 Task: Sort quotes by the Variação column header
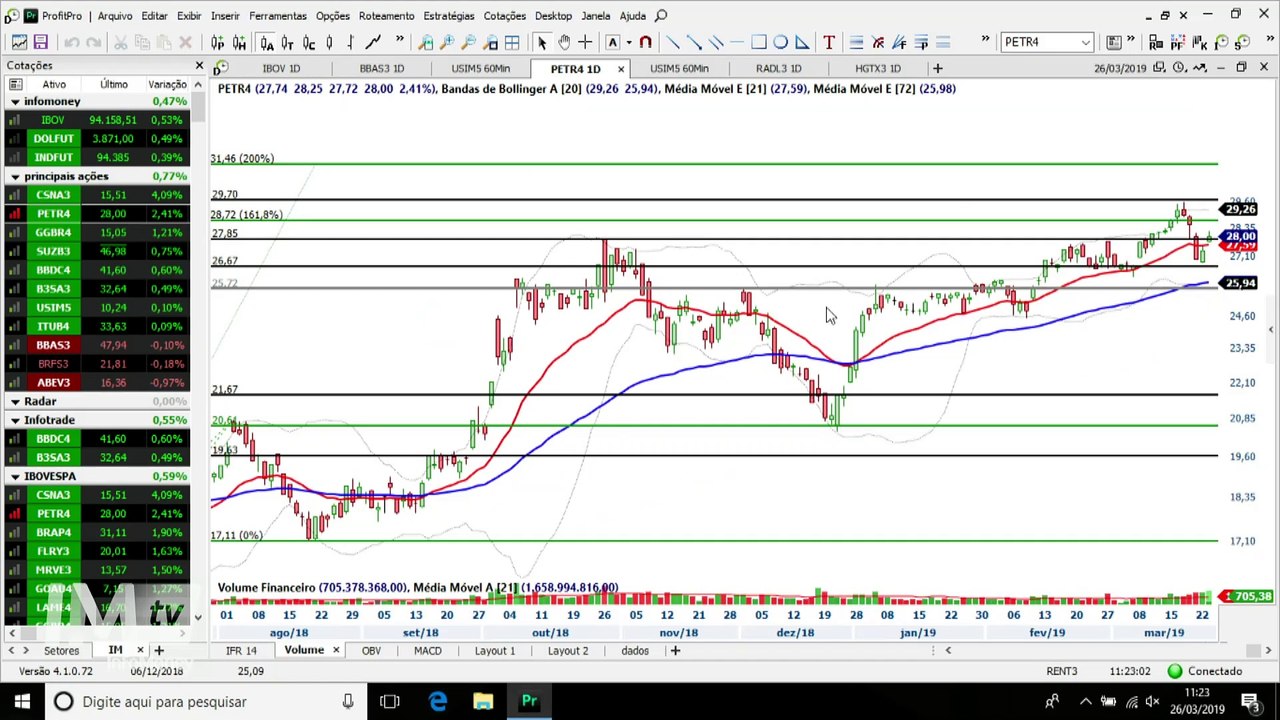point(166,84)
